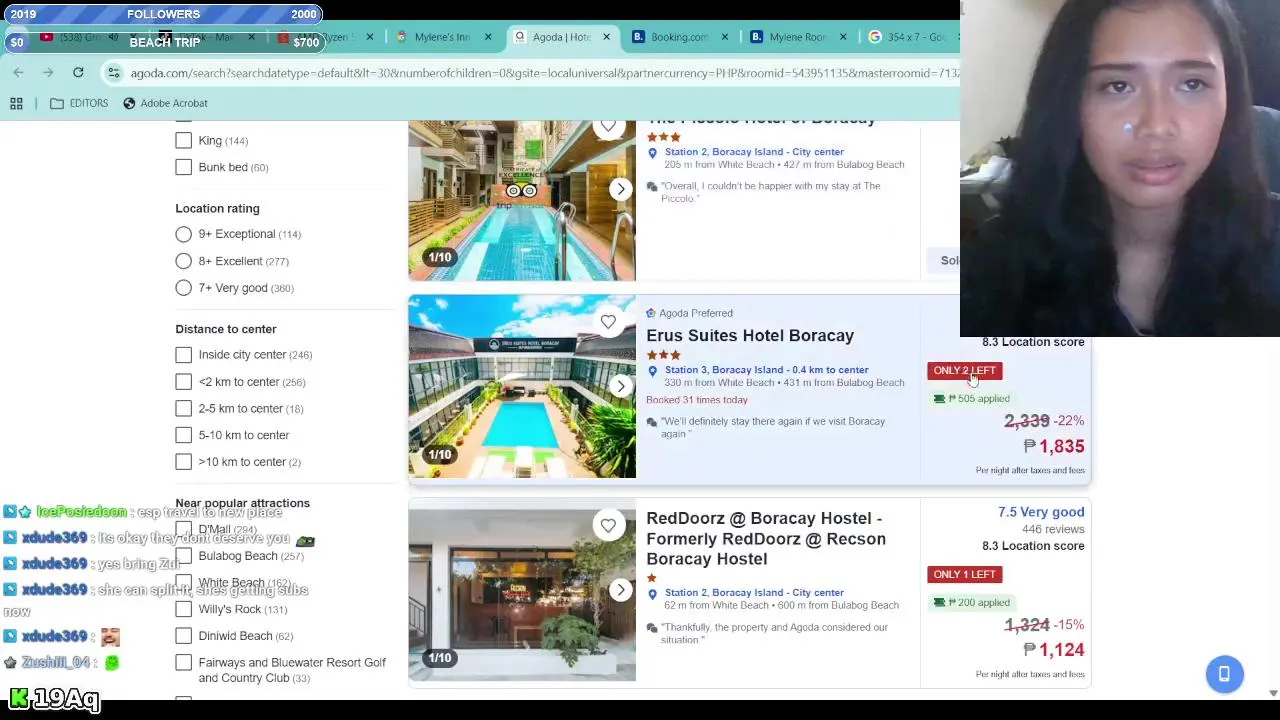This screenshot has width=1280, height=720.
Task: Reload the Agoda search page
Action: (x=78, y=73)
